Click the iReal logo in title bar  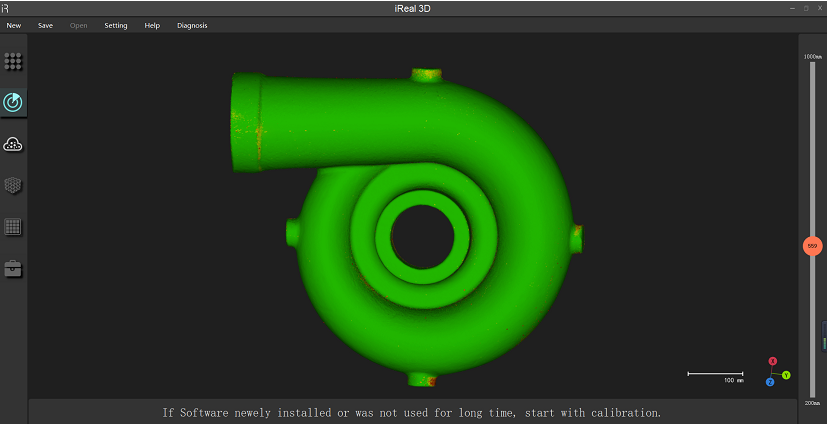pos(5,8)
